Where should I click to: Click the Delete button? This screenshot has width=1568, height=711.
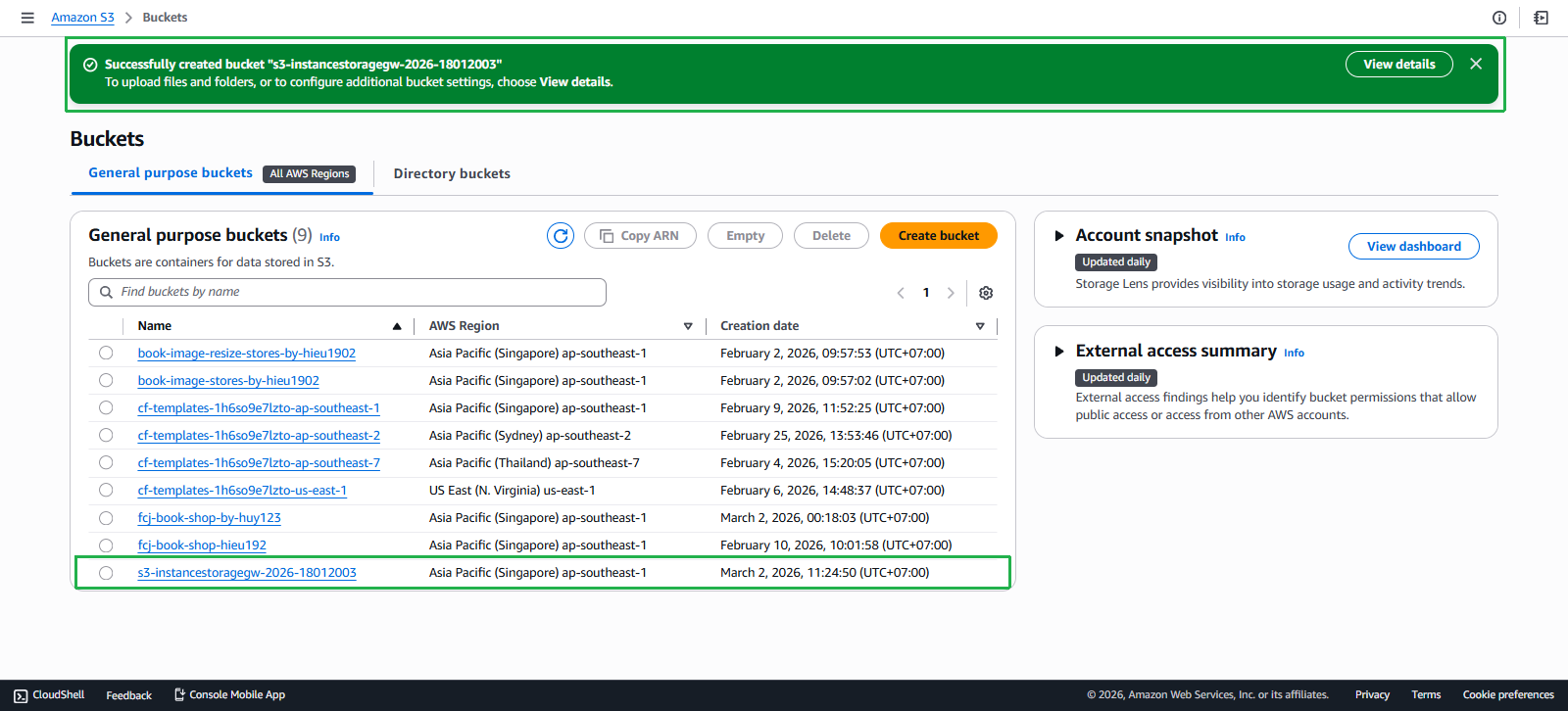[831, 236]
